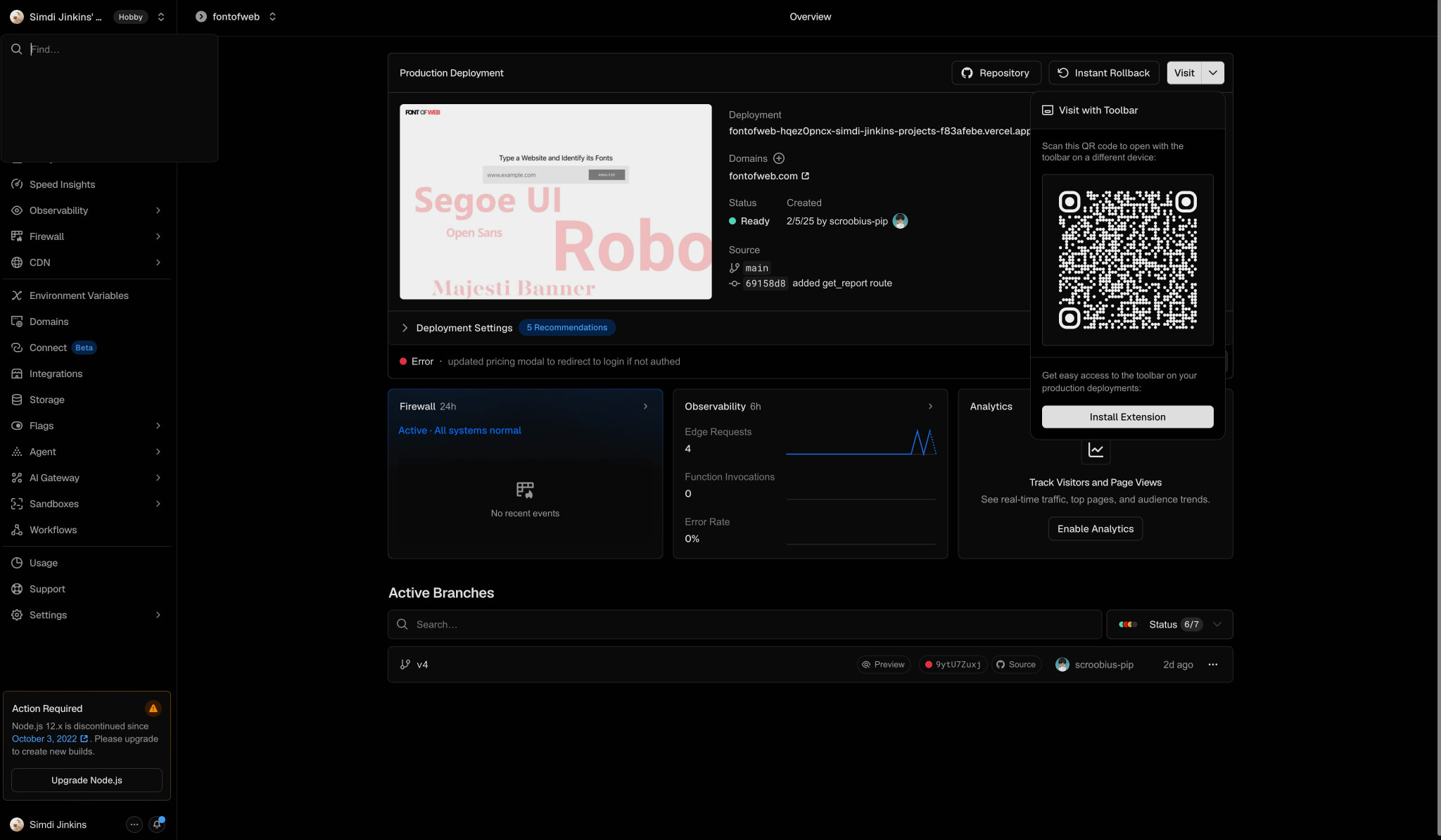Open the fontofweb project switcher
This screenshot has width=1441, height=840.
[272, 17]
